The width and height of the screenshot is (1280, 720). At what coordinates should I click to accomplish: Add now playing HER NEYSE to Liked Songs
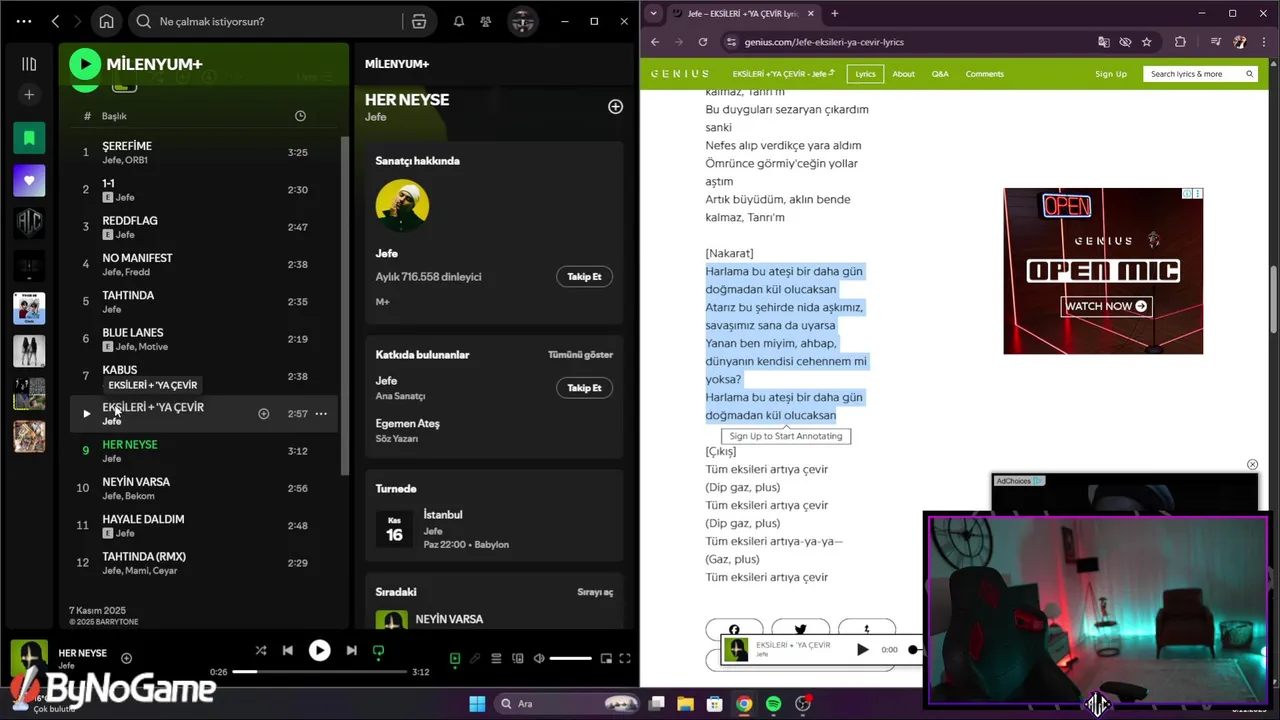126,658
